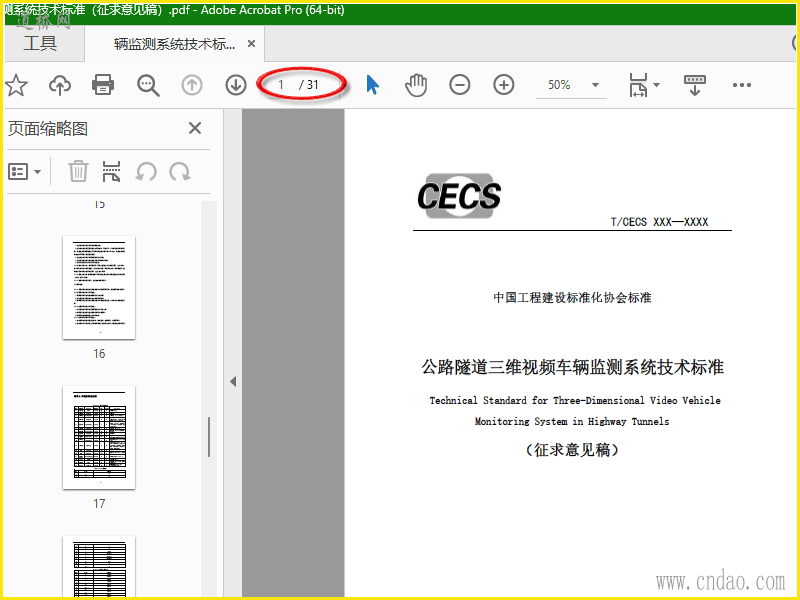800x600 pixels.
Task: Add document to starred favorites
Action: pos(16,85)
